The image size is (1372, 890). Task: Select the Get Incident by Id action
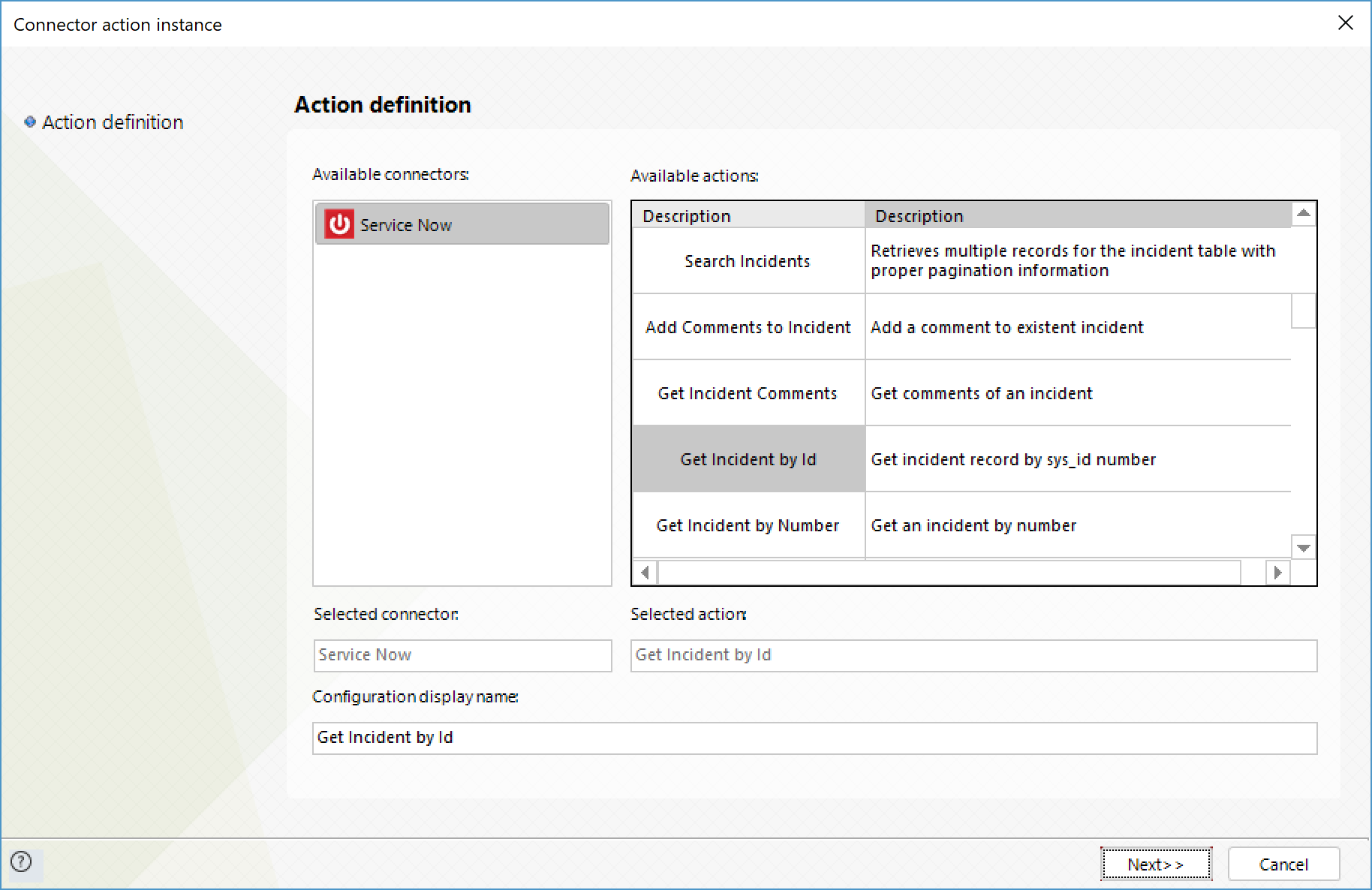click(x=748, y=459)
